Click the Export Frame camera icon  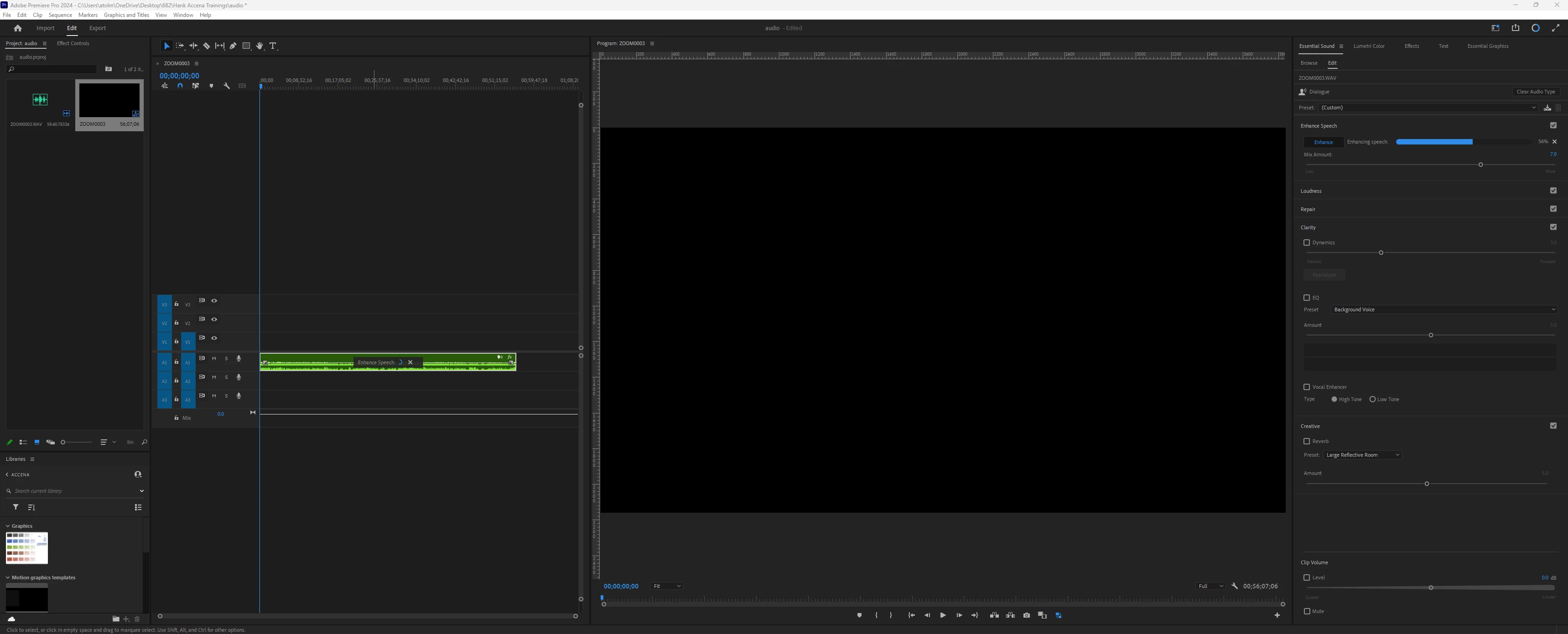click(1026, 615)
